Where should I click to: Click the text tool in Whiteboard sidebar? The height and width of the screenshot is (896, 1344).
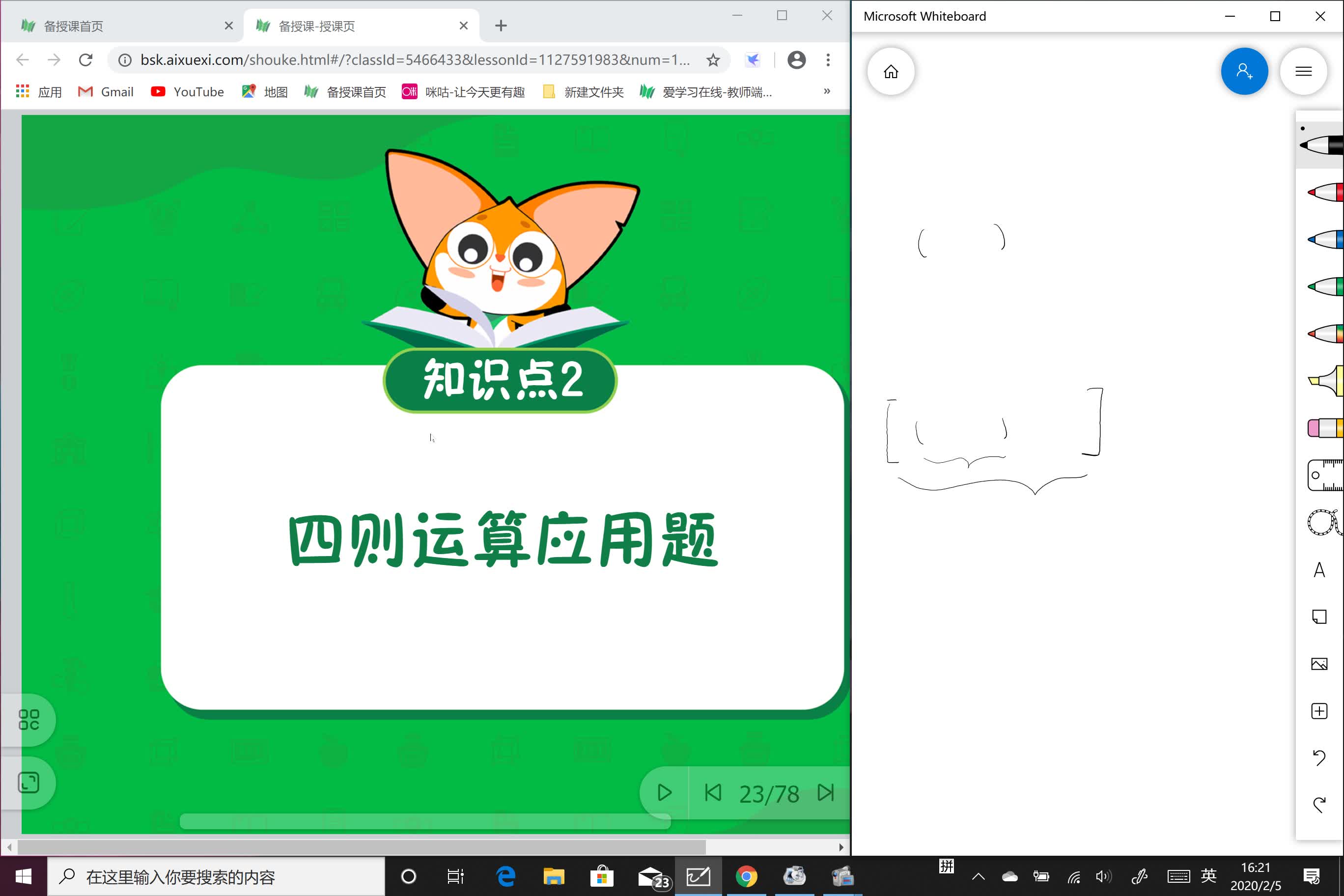[x=1321, y=569]
